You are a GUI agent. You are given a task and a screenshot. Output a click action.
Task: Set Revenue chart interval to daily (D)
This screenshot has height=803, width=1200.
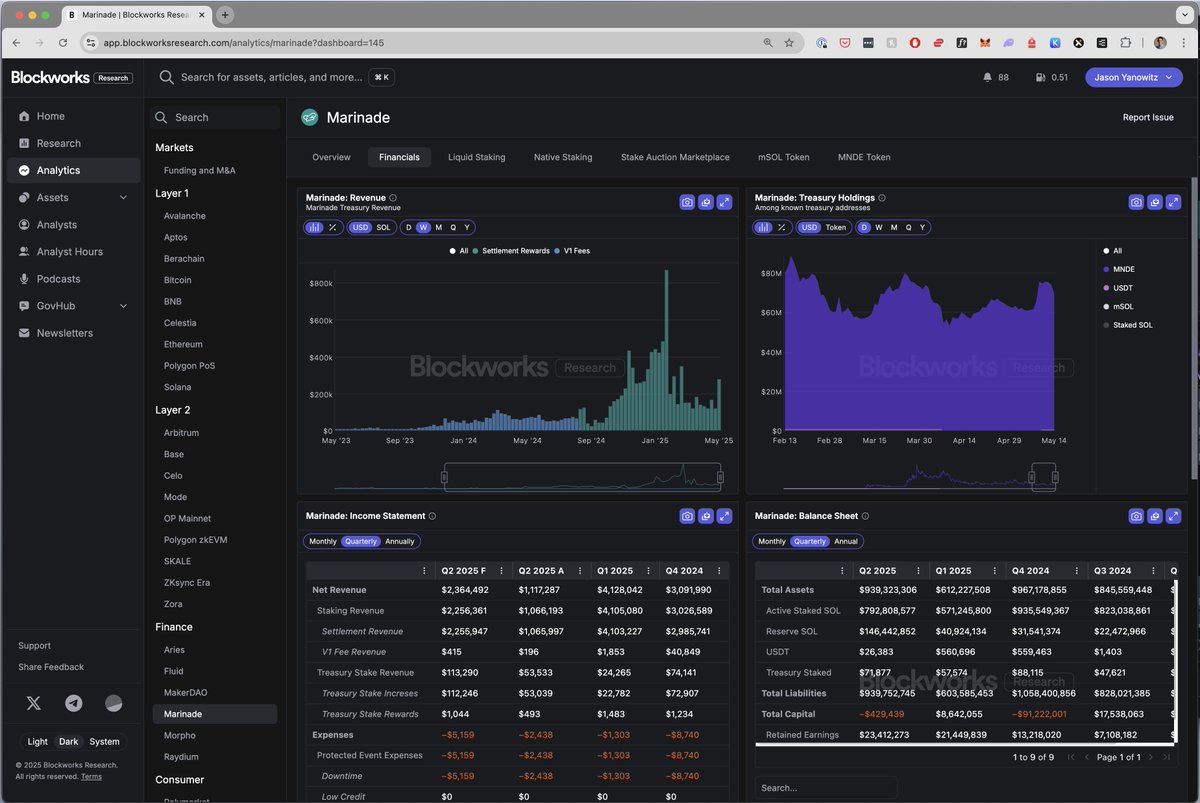tap(409, 227)
